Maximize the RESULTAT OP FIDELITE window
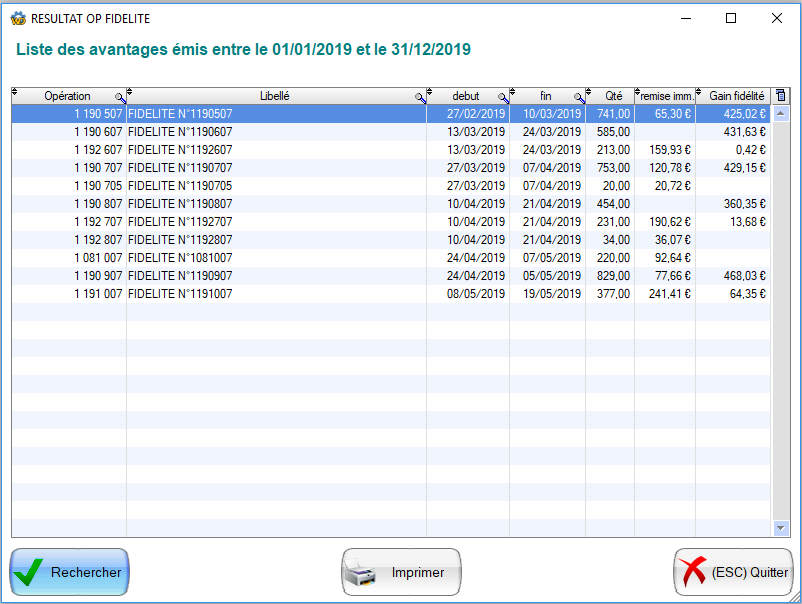Screen dimensions: 802x604 pyautogui.click(x=731, y=18)
